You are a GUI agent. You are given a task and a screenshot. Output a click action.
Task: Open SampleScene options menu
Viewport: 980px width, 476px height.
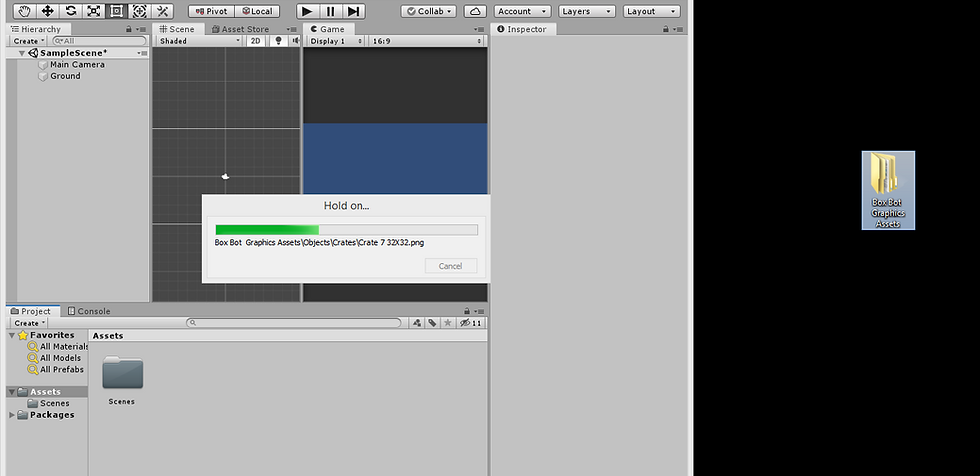(x=142, y=53)
